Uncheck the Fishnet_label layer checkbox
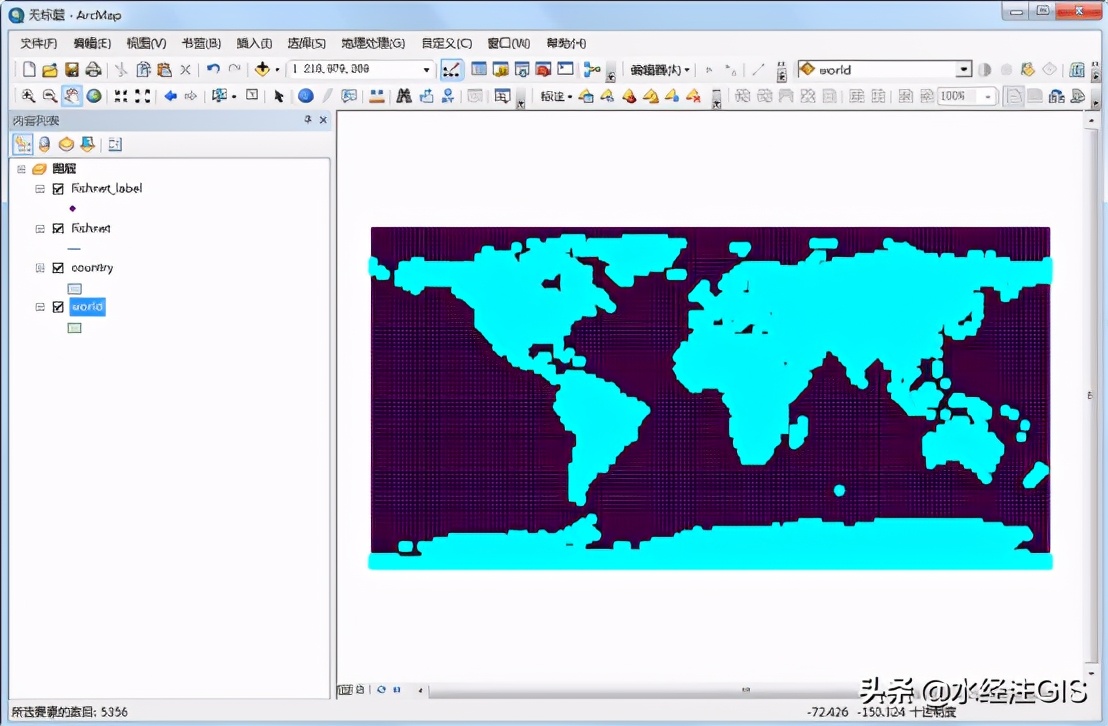The image size is (1108, 726). coord(58,188)
